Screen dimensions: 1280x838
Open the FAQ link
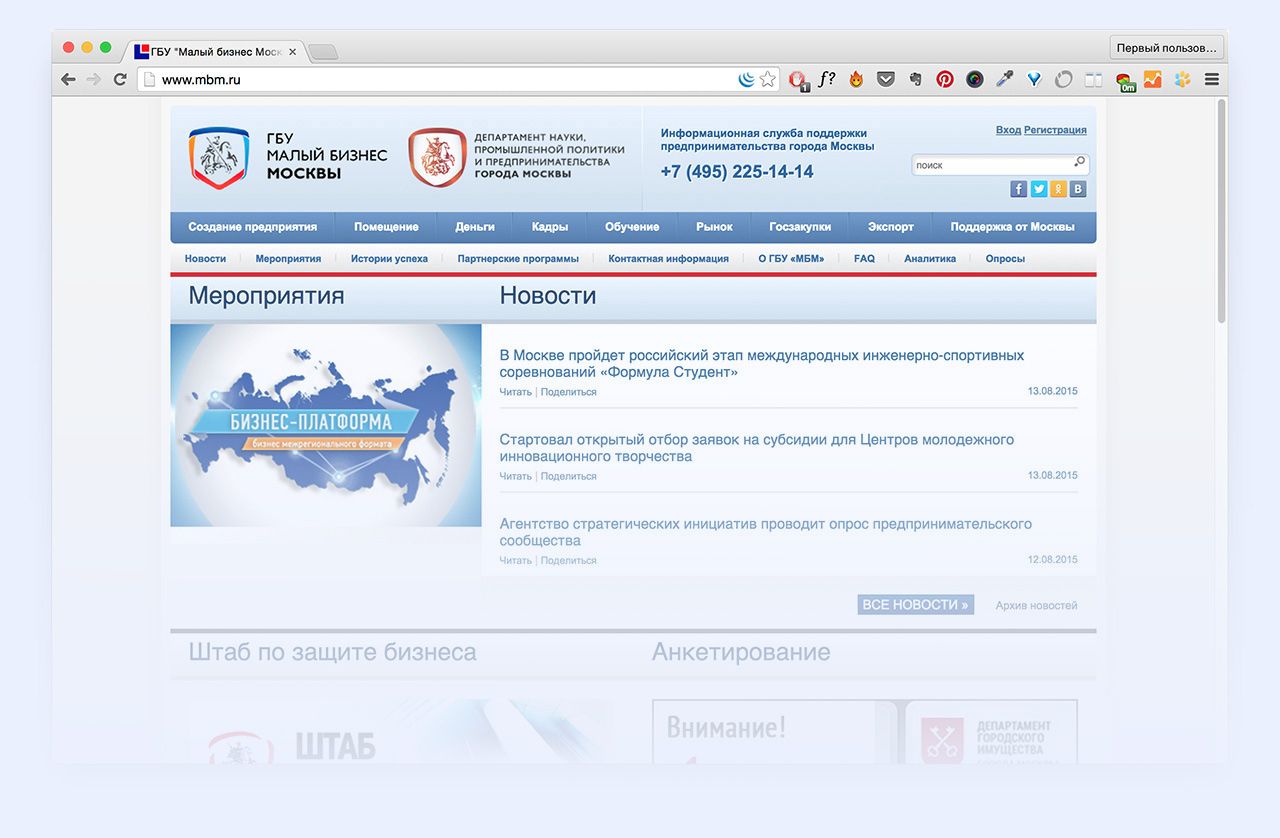[864, 258]
